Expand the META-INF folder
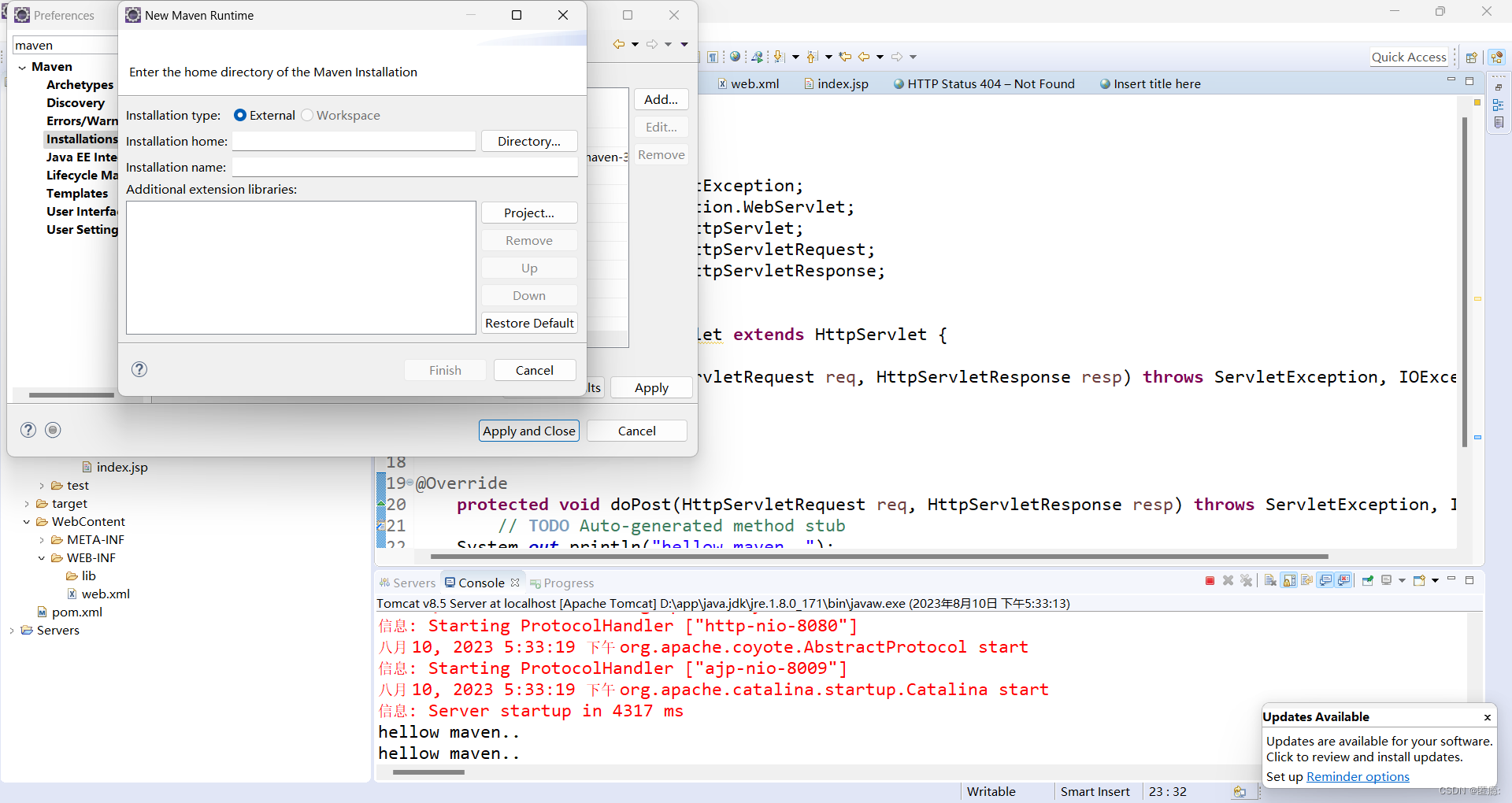The image size is (1512, 803). pyautogui.click(x=42, y=540)
